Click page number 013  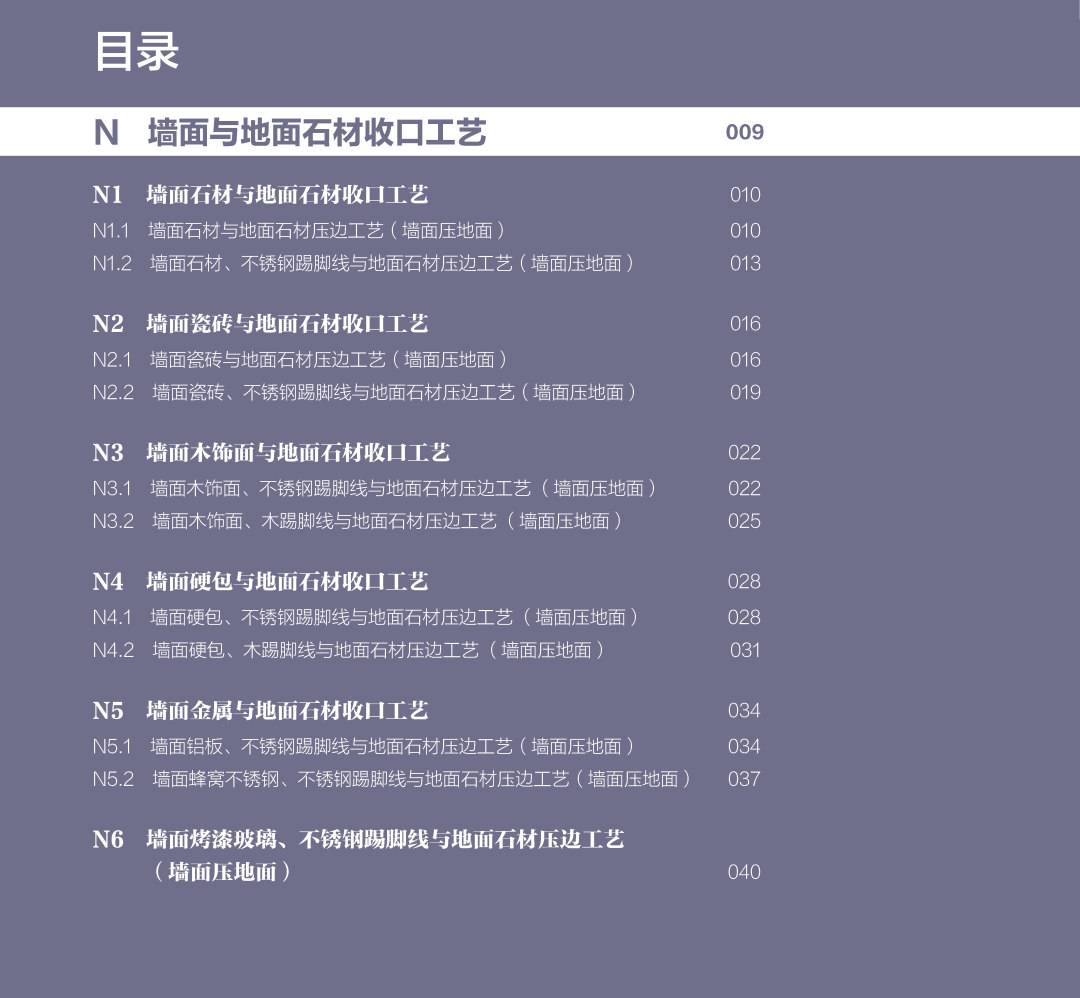[x=745, y=263]
